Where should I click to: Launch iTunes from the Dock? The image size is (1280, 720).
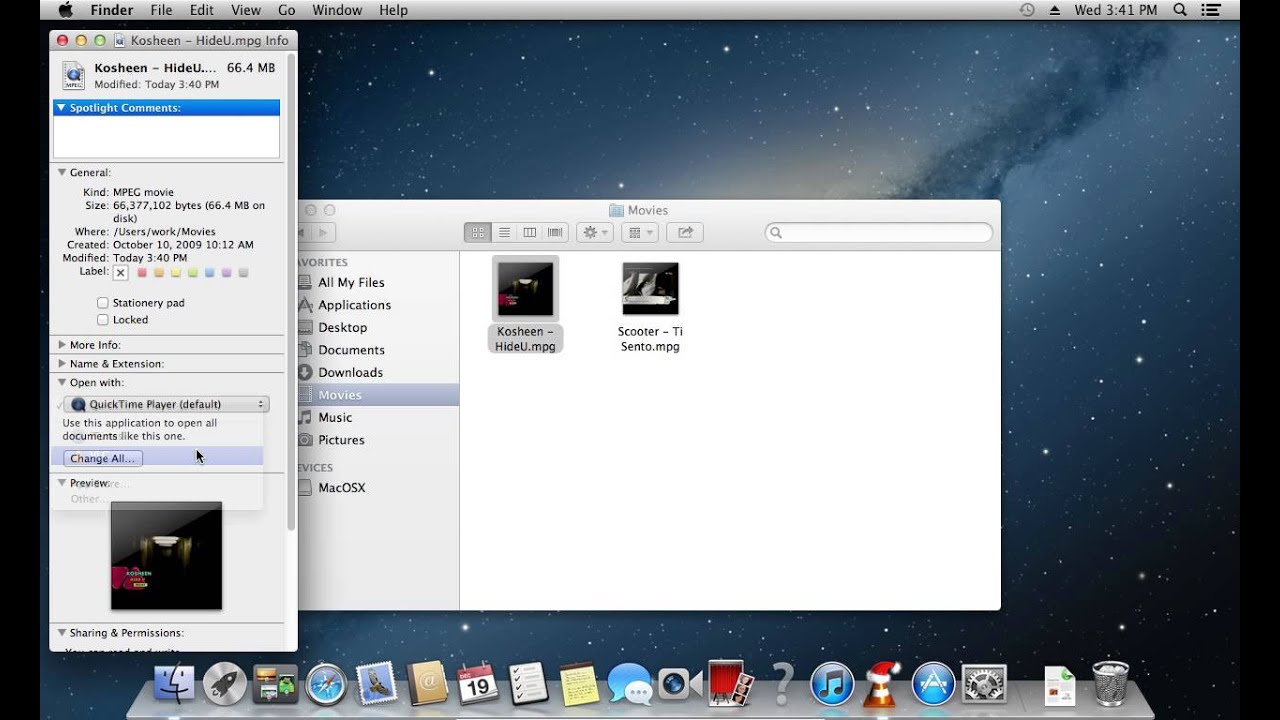[x=832, y=684]
